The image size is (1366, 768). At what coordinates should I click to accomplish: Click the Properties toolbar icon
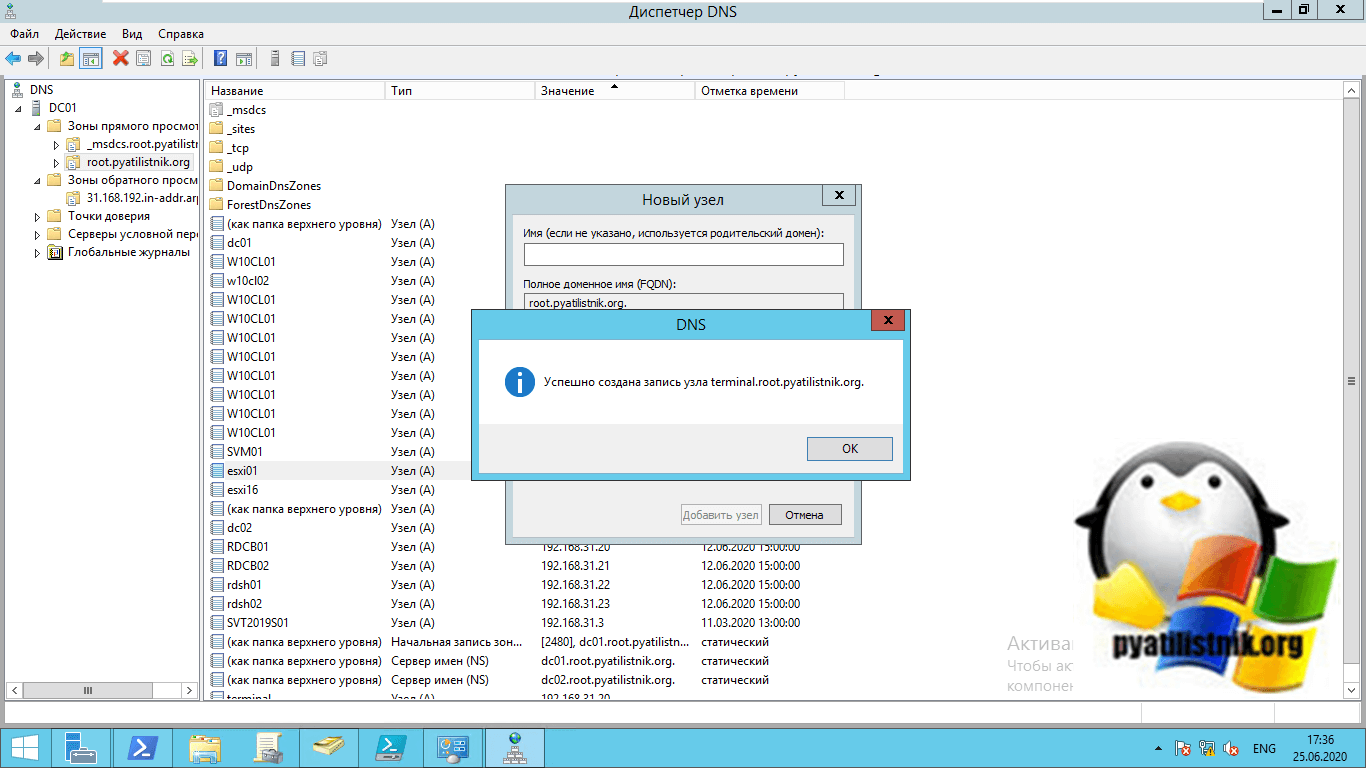click(x=144, y=59)
